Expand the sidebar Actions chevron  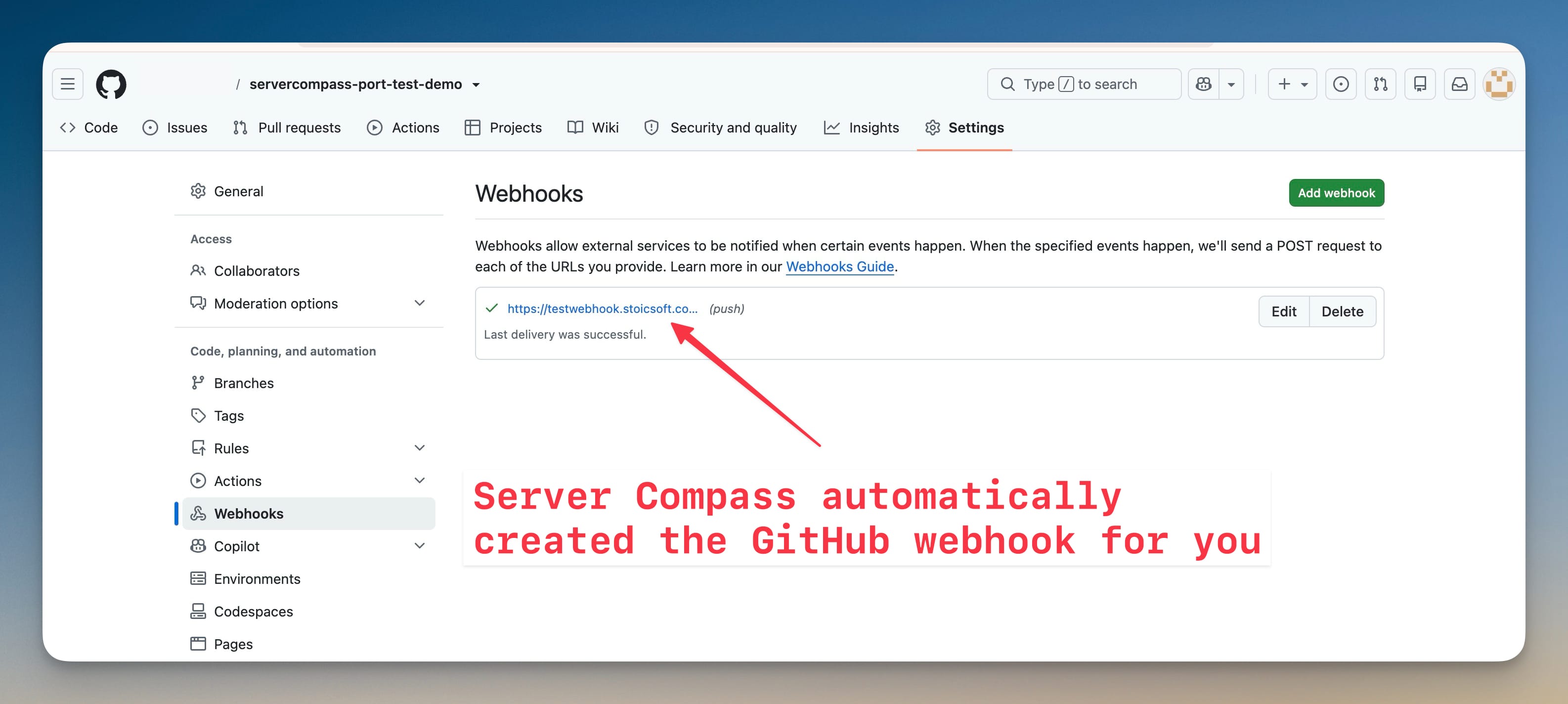point(419,481)
